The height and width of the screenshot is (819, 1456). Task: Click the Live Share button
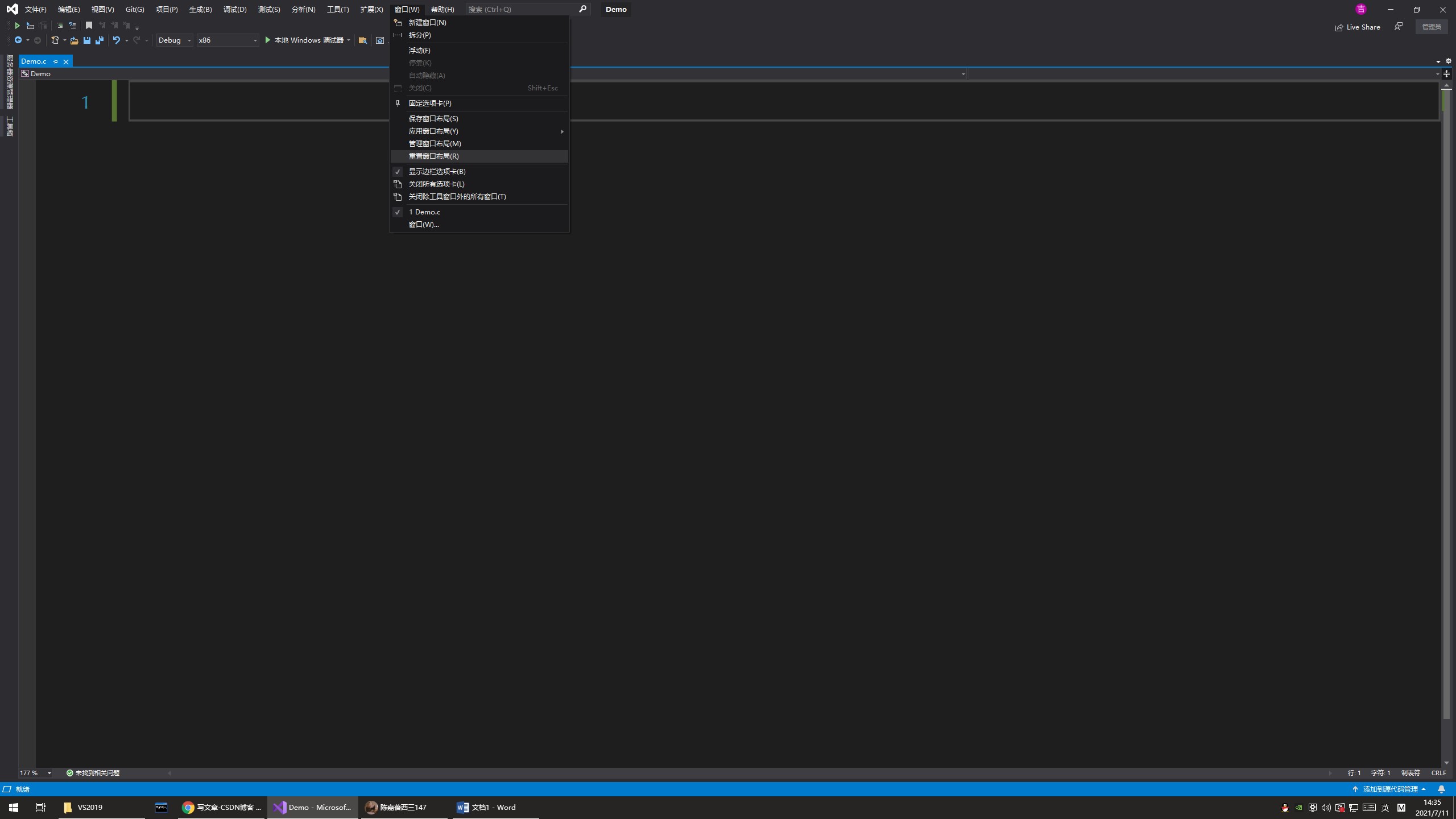point(1358,26)
